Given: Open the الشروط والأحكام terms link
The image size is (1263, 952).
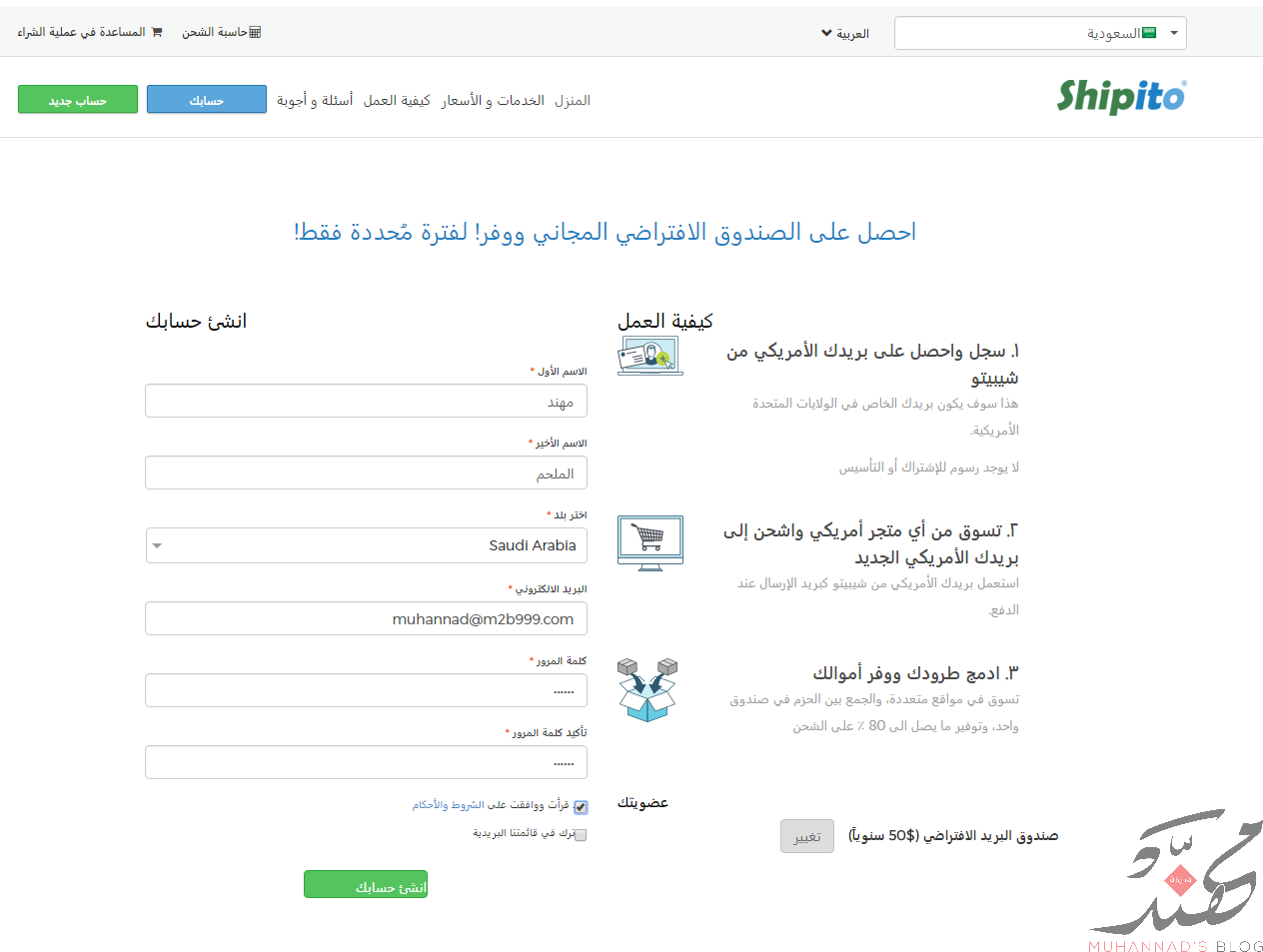Looking at the screenshot, I should (x=448, y=805).
